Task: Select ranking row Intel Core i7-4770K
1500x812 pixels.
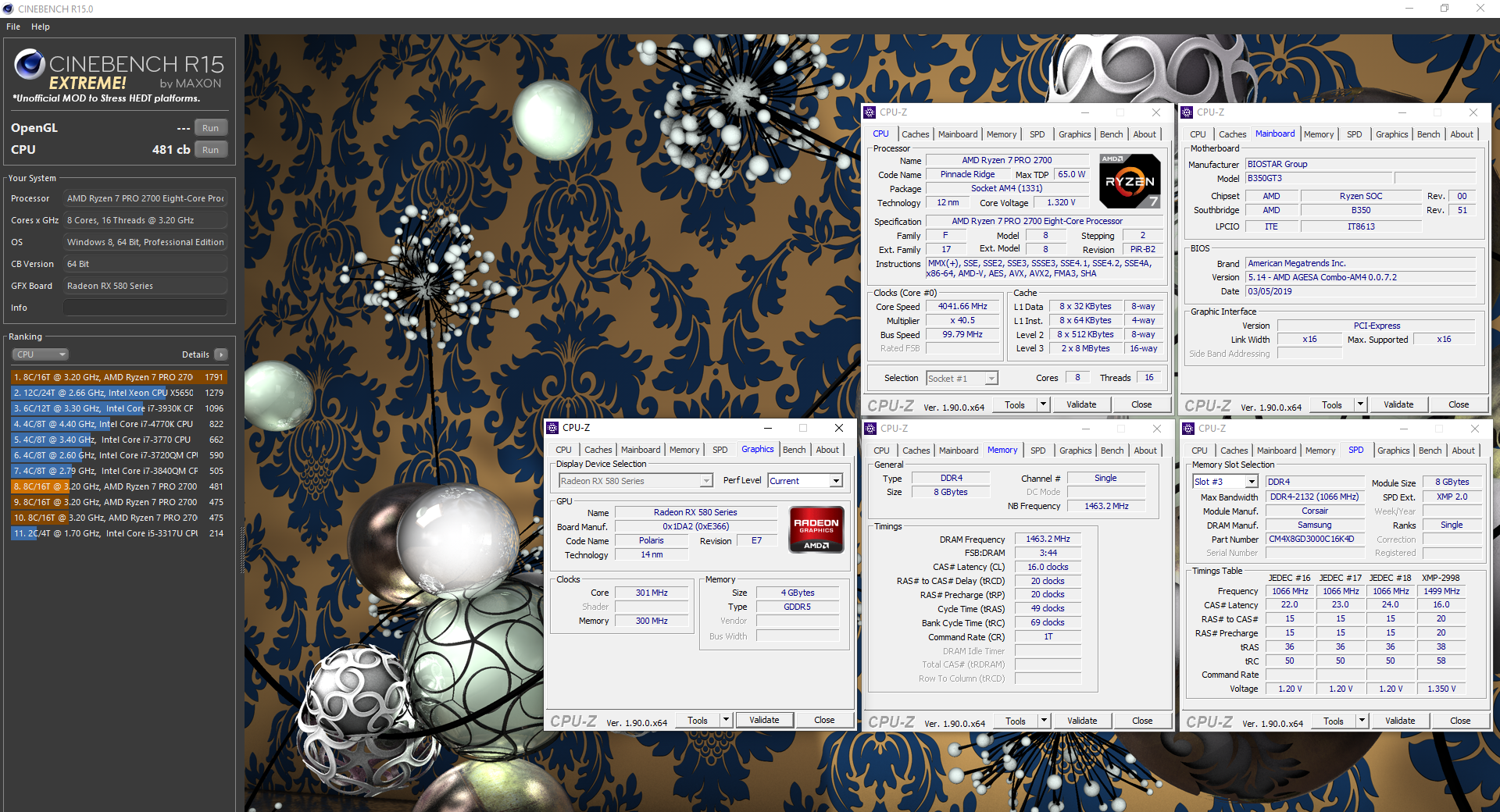Action: click(x=119, y=424)
